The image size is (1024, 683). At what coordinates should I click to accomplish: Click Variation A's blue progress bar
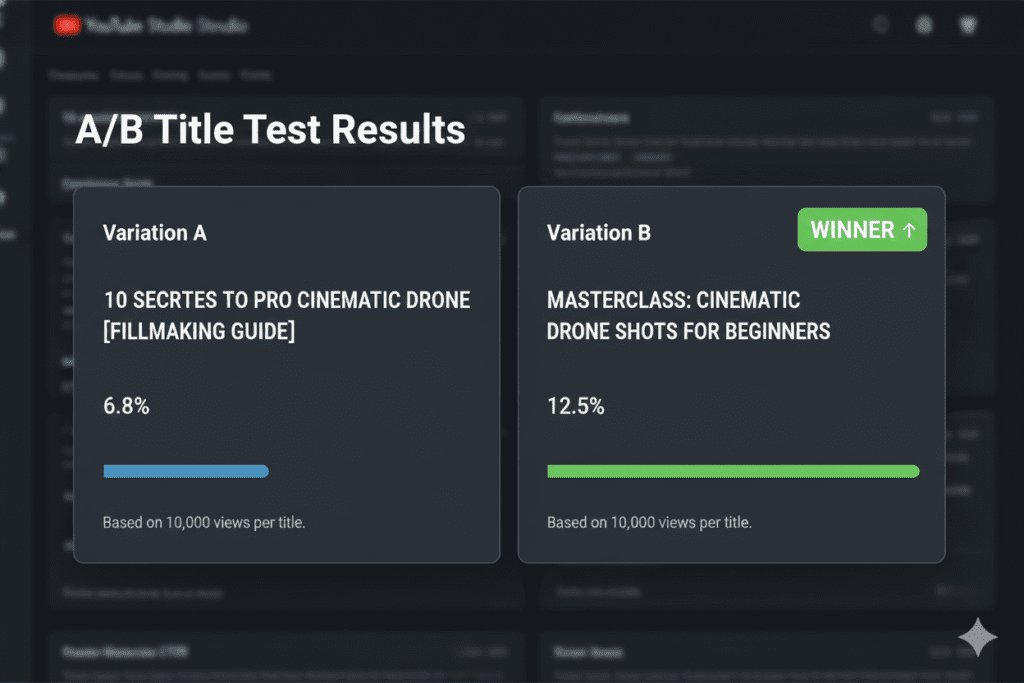pyautogui.click(x=185, y=471)
